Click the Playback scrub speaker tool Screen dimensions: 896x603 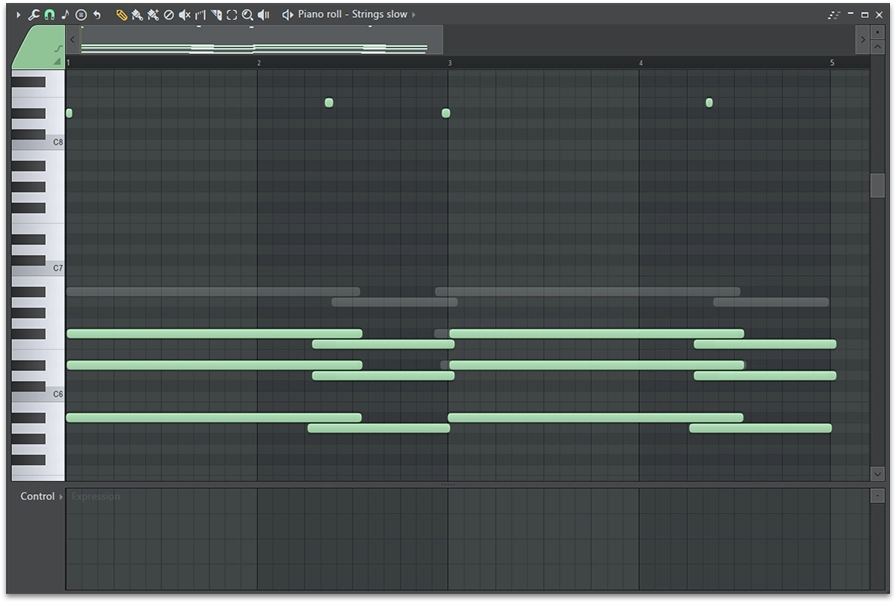tap(263, 15)
